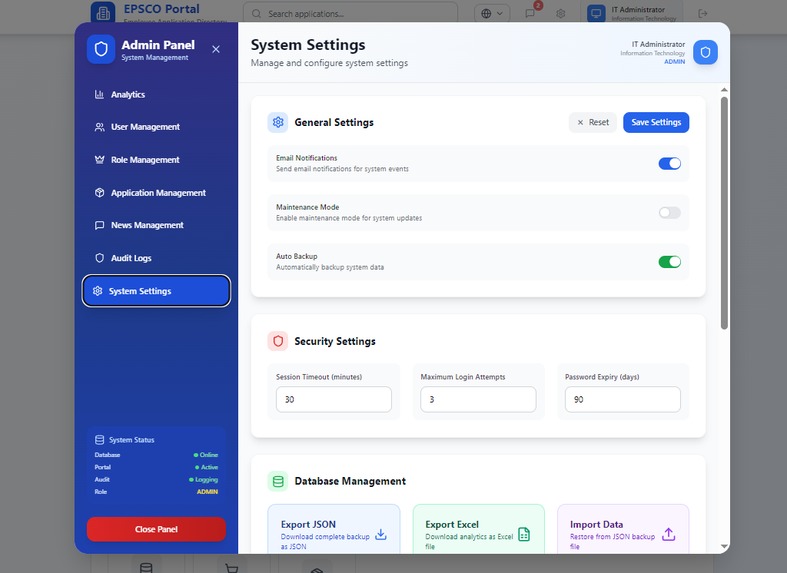Click the yellow 'ADMIN' role value in System Status
The width and height of the screenshot is (787, 573).
pos(207,492)
